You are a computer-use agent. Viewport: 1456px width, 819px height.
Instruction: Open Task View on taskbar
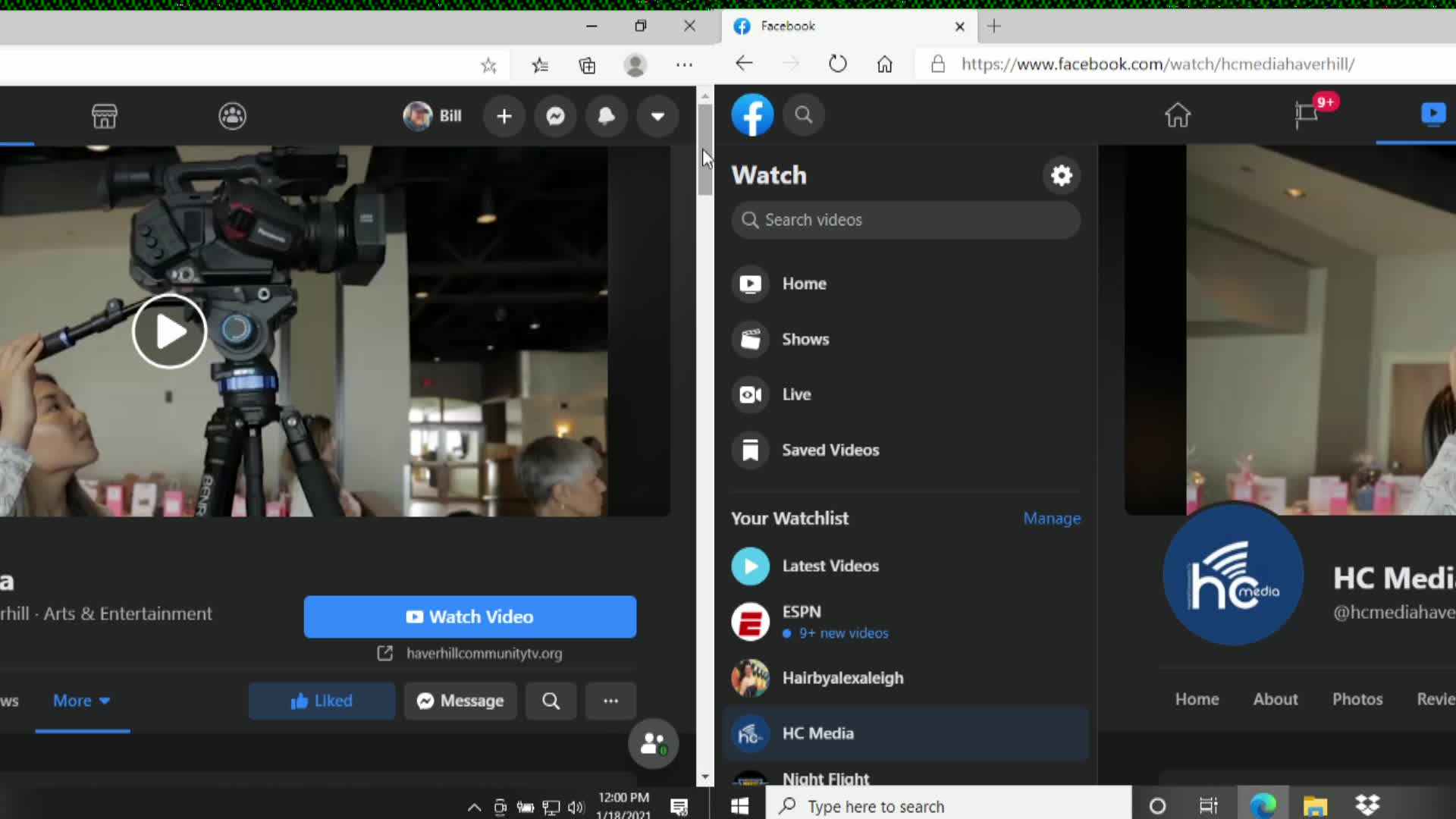(x=1209, y=805)
